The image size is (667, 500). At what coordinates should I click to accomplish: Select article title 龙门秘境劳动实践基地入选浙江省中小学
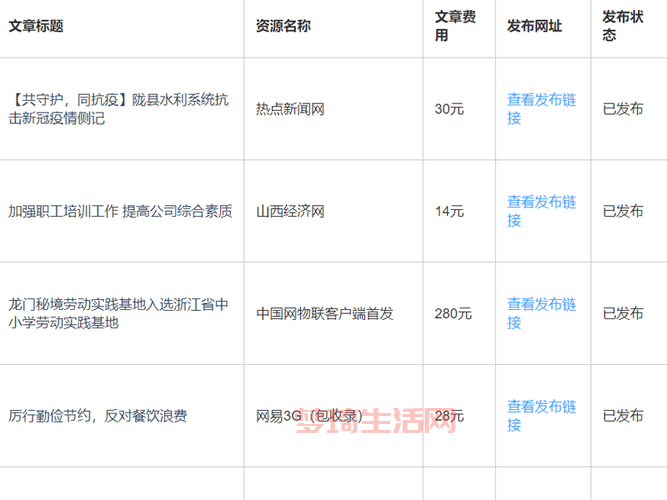(119, 313)
